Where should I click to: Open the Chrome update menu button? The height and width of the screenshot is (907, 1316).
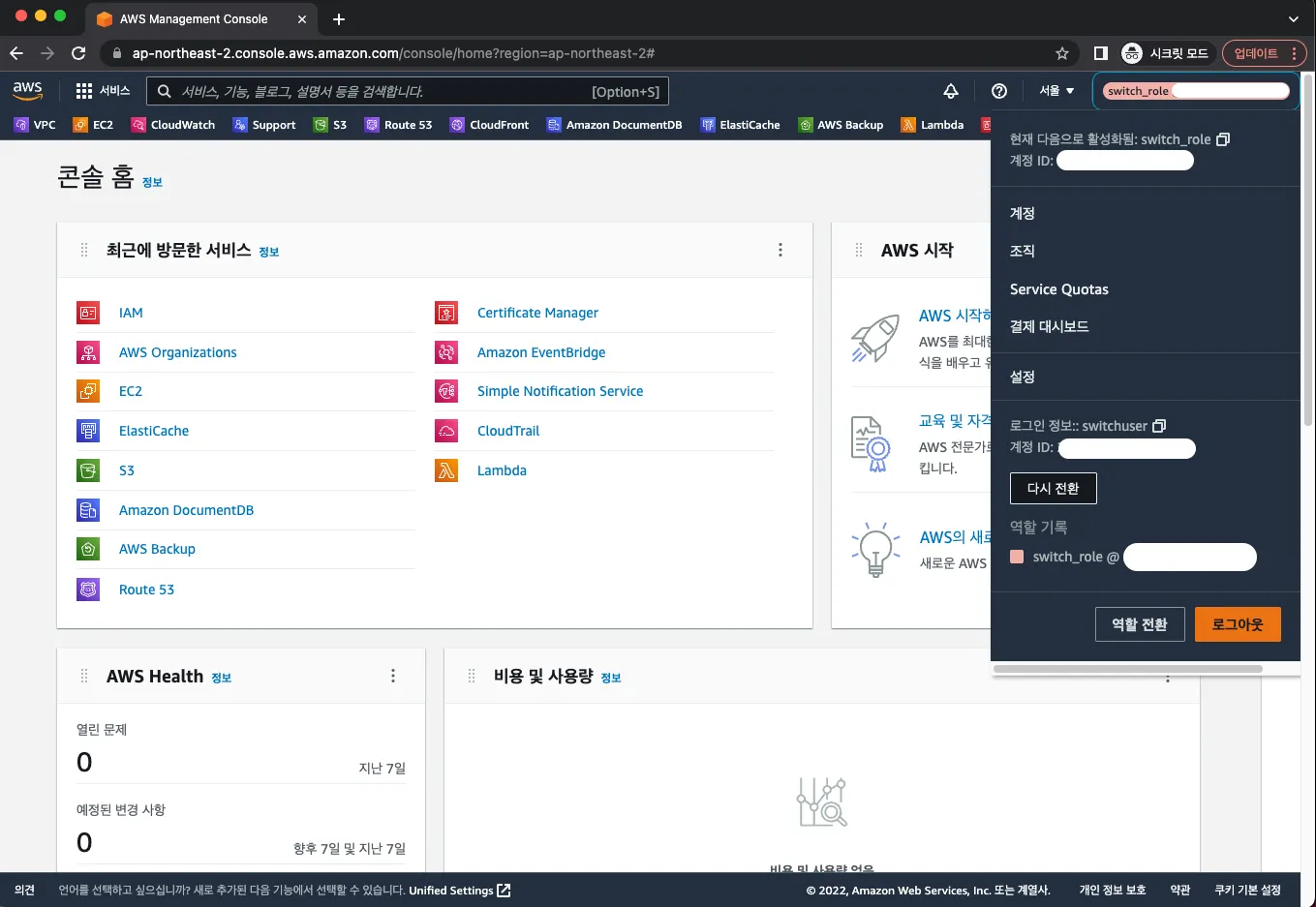click(x=1265, y=53)
